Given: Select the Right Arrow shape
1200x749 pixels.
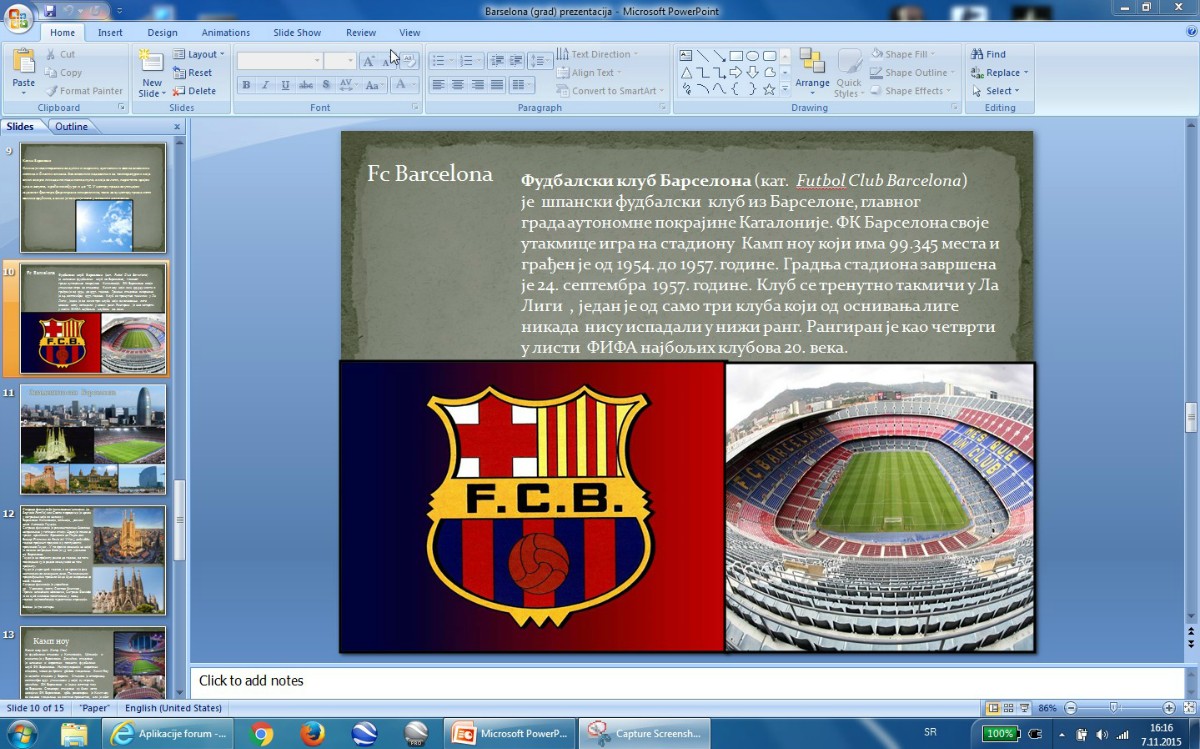Looking at the screenshot, I should [x=736, y=72].
